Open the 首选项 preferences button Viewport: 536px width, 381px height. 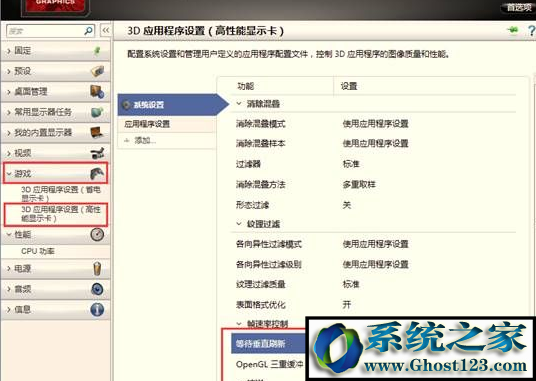519,7
